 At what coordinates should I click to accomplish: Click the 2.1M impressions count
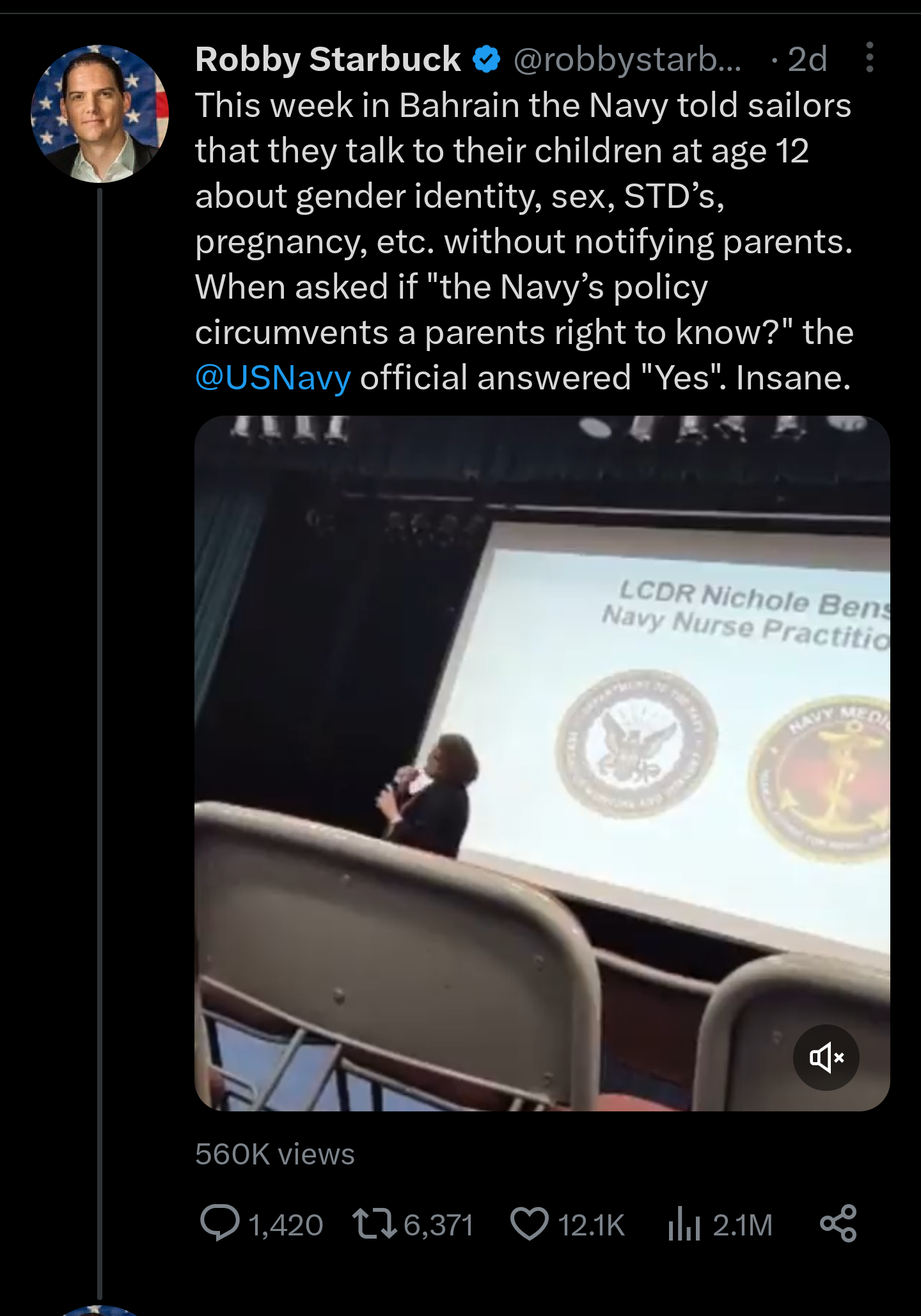pyautogui.click(x=743, y=1225)
